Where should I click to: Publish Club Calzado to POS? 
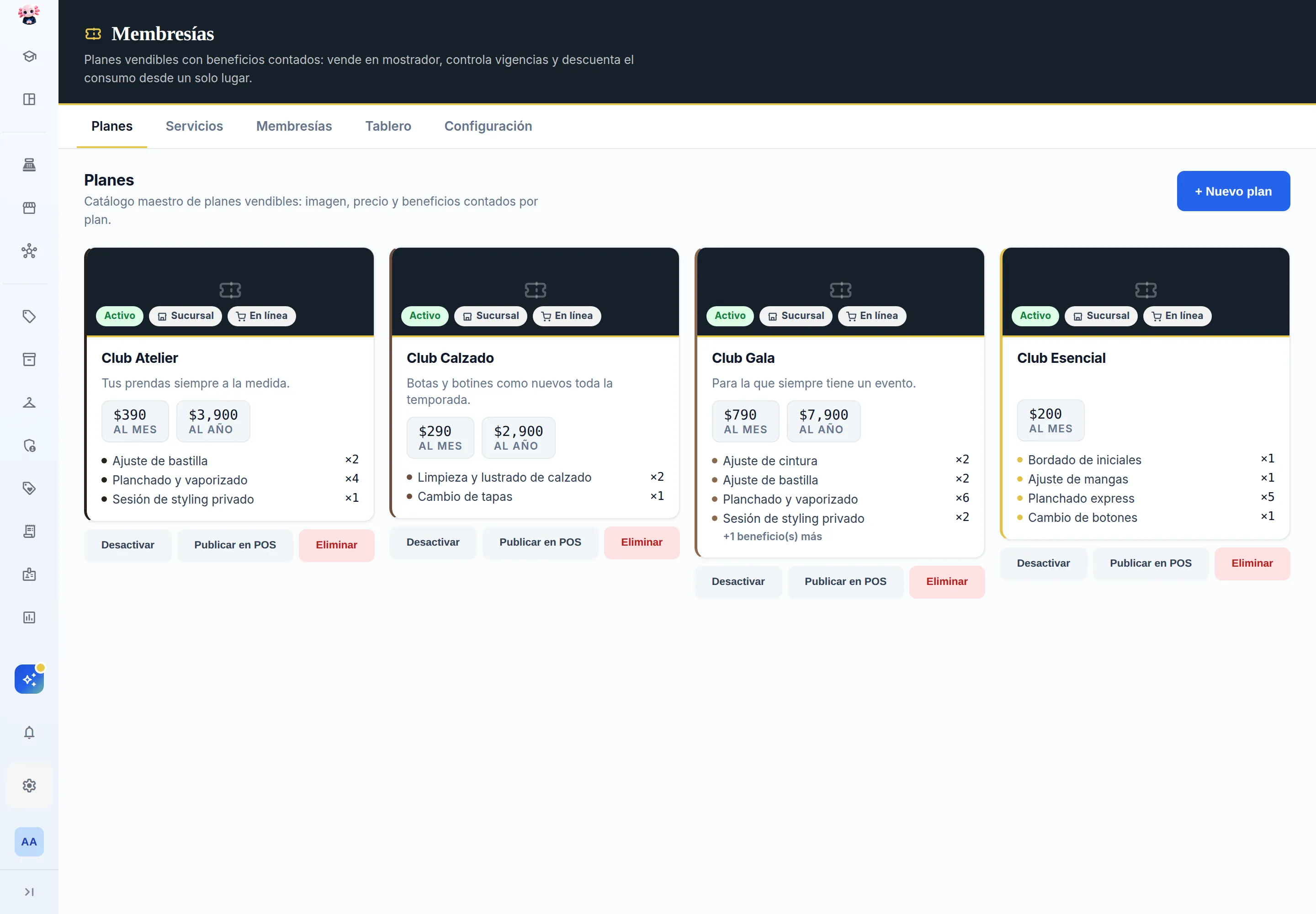click(541, 542)
